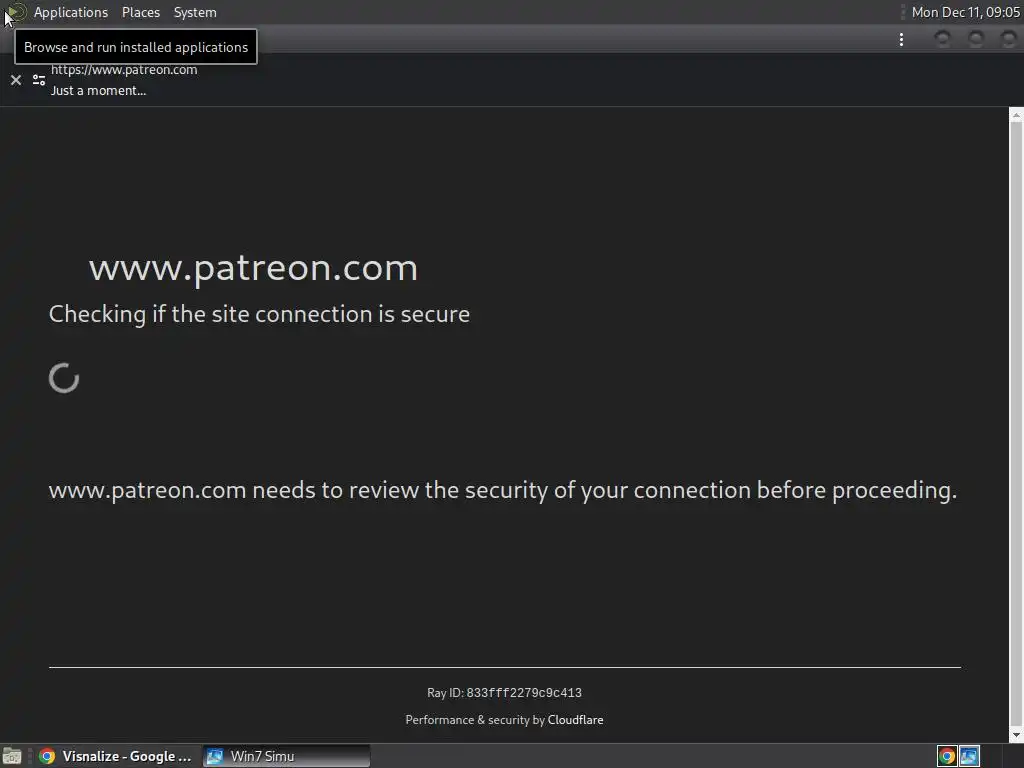Viewport: 1024px width, 768px height.
Task: Click the "needs to review the security" sentence
Action: click(502, 490)
